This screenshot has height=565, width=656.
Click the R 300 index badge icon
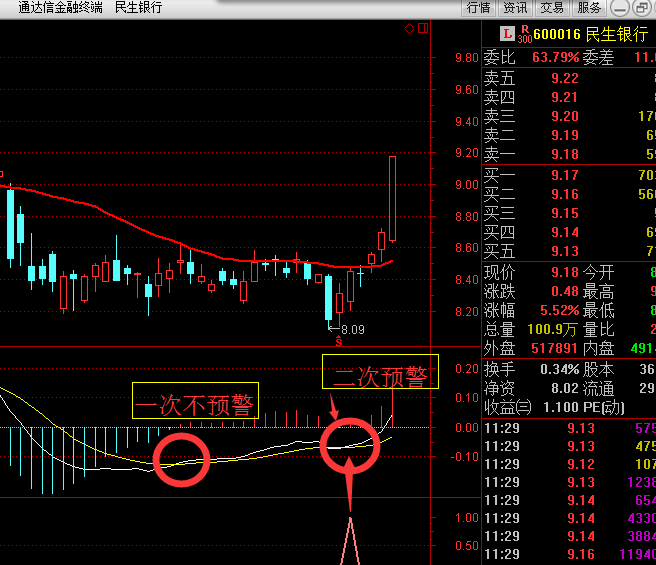coord(525,34)
